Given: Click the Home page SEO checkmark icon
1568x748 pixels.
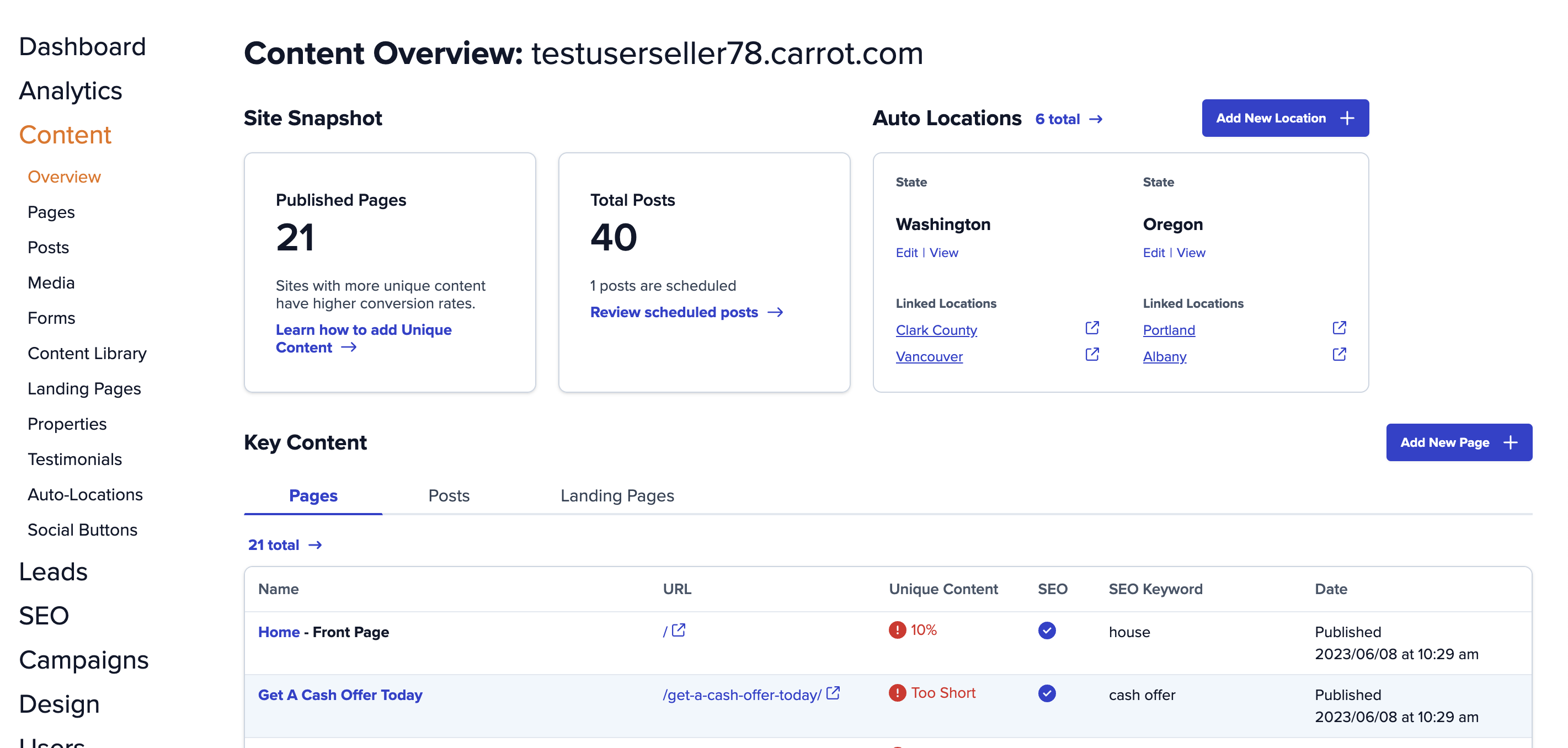Looking at the screenshot, I should point(1047,630).
